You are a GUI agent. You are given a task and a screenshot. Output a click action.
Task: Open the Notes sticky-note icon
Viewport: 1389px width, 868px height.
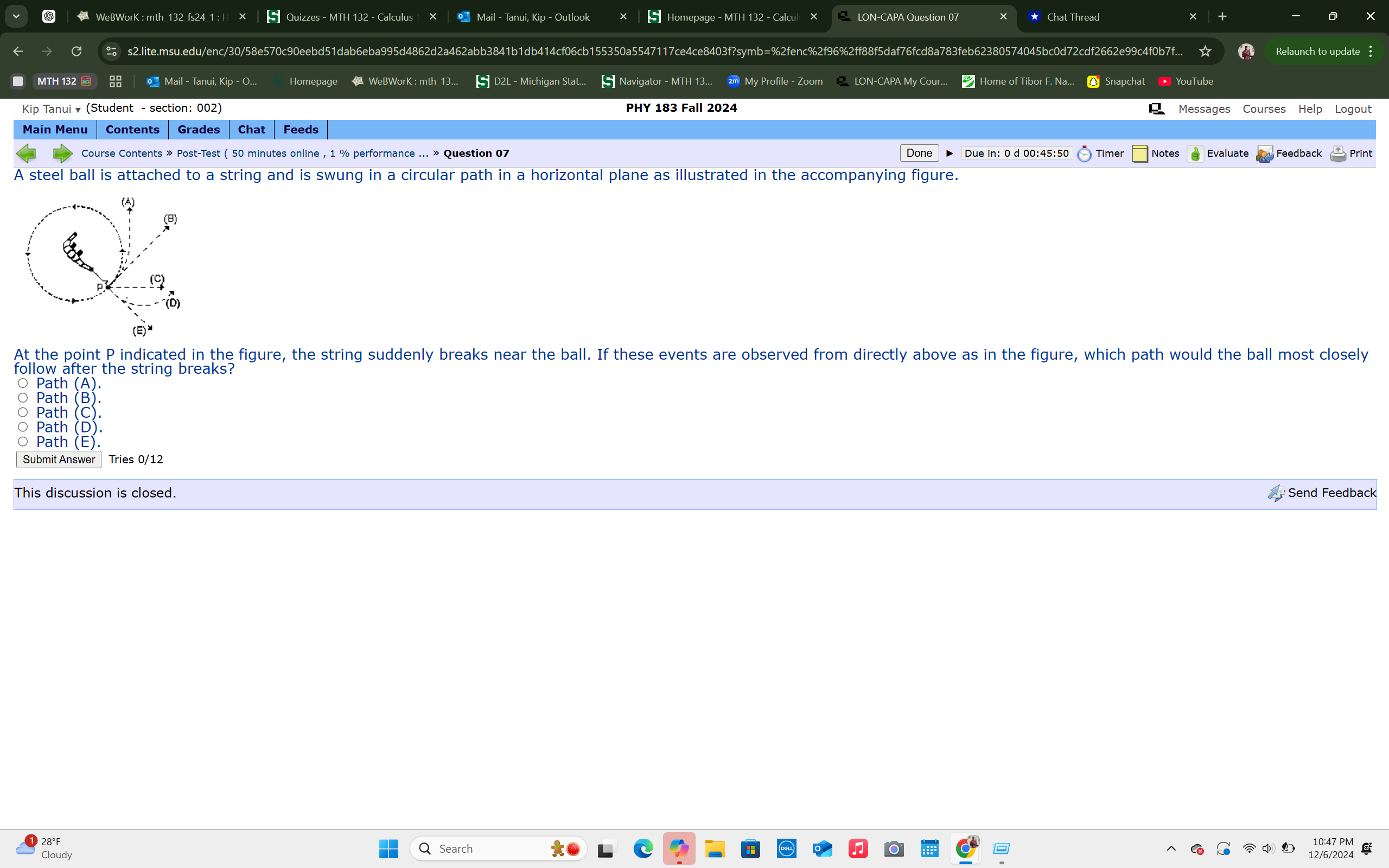click(x=1141, y=154)
